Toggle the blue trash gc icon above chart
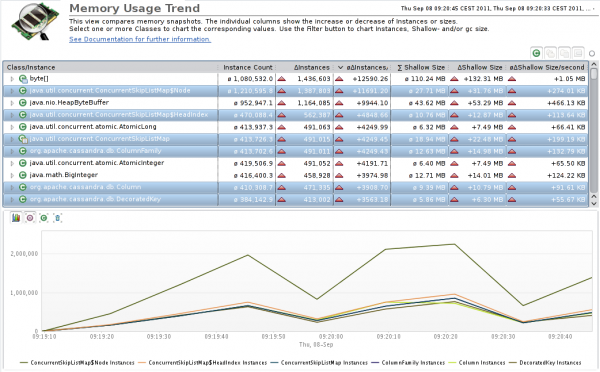Viewport: 600px width, 372px height. [57, 218]
